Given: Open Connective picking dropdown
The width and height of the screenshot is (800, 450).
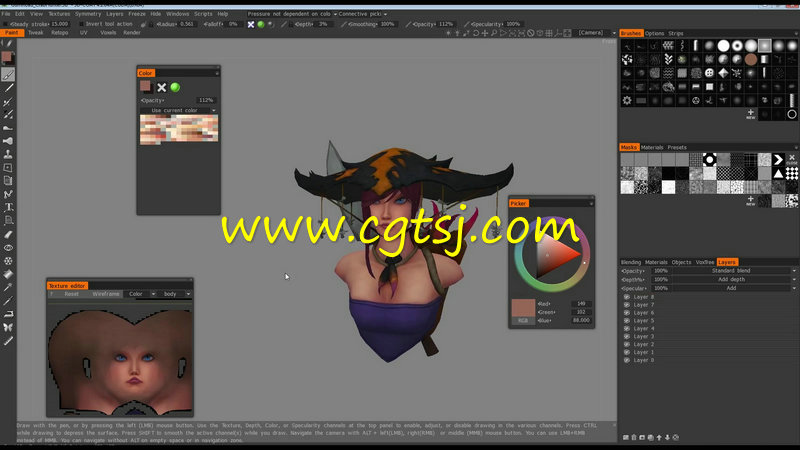Looking at the screenshot, I should click(x=363, y=14).
